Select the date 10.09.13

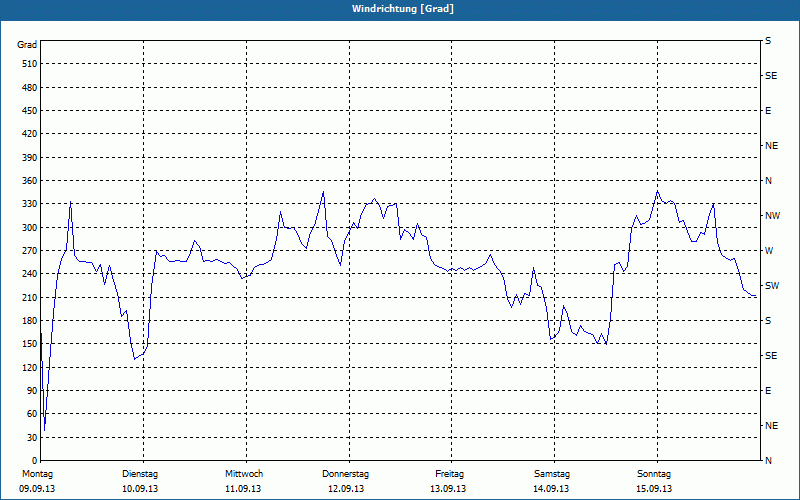pyautogui.click(x=140, y=489)
